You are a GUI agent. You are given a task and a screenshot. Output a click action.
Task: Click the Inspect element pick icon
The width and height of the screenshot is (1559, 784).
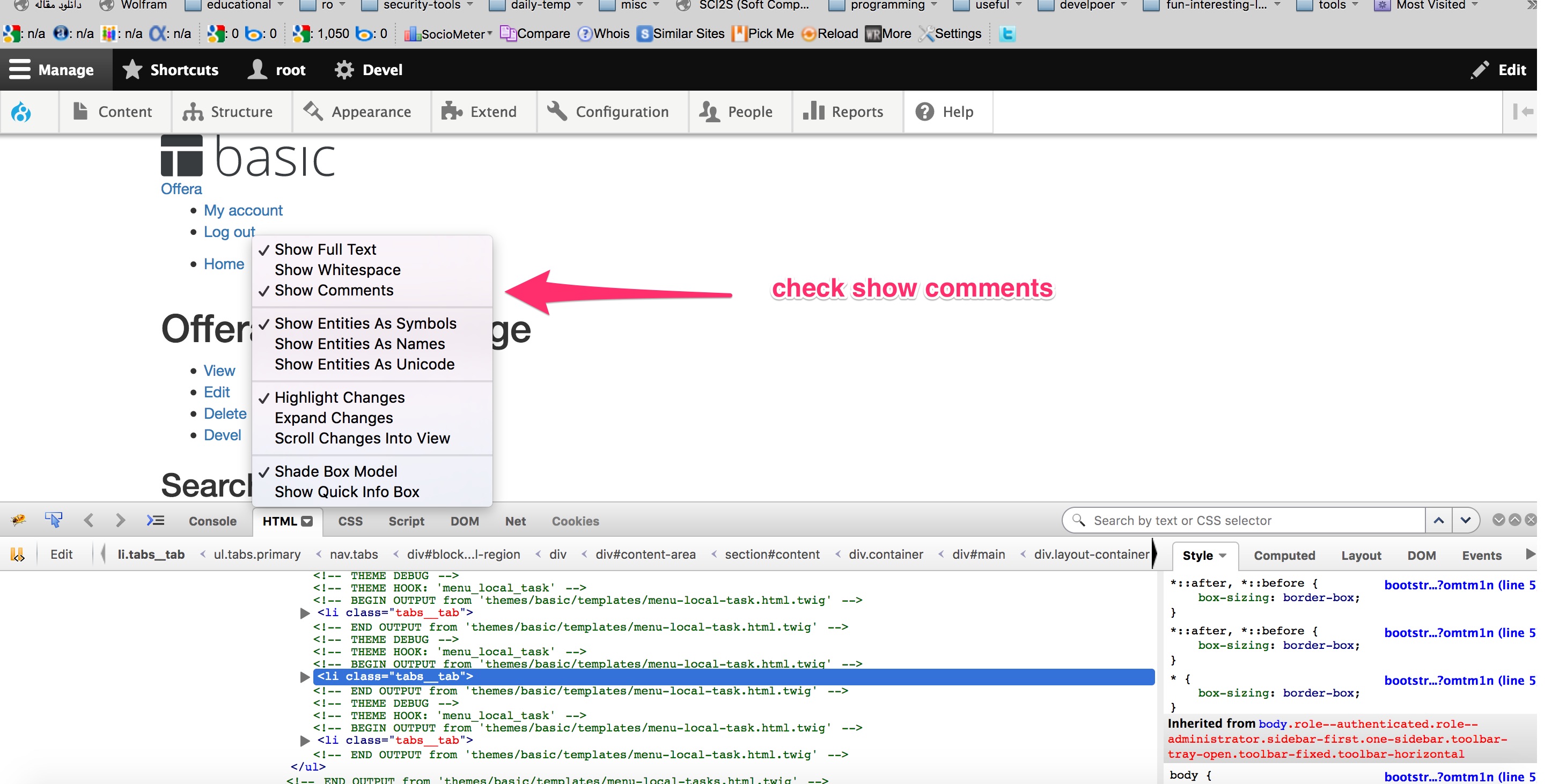(54, 520)
